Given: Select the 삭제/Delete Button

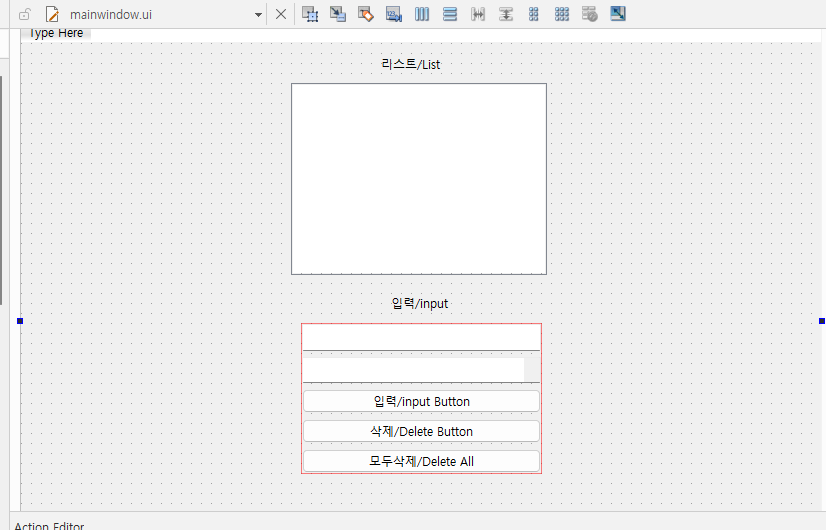Looking at the screenshot, I should click(421, 431).
